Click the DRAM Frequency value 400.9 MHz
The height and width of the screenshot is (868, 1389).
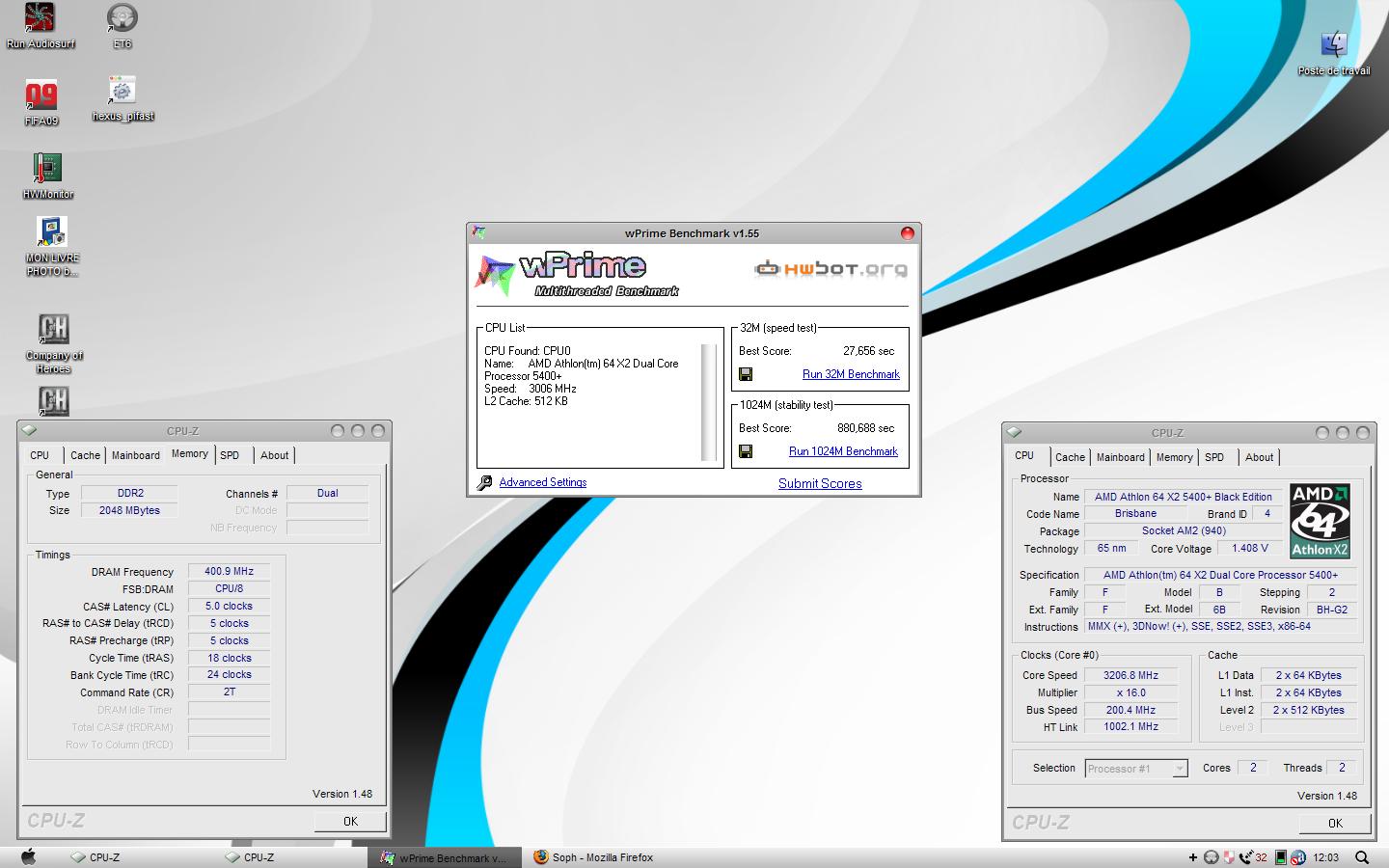229,572
